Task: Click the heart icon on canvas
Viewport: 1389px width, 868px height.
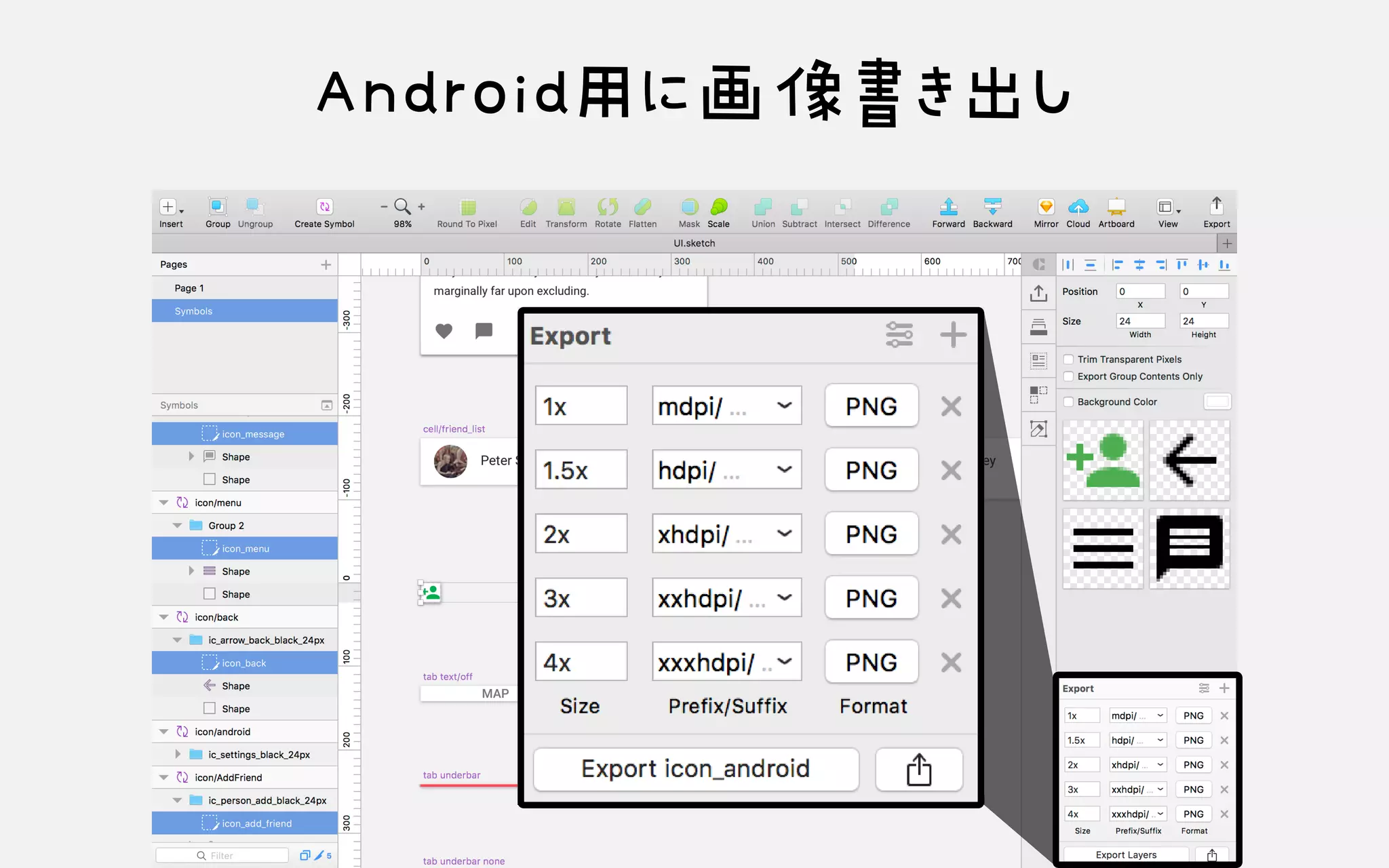Action: point(444,331)
